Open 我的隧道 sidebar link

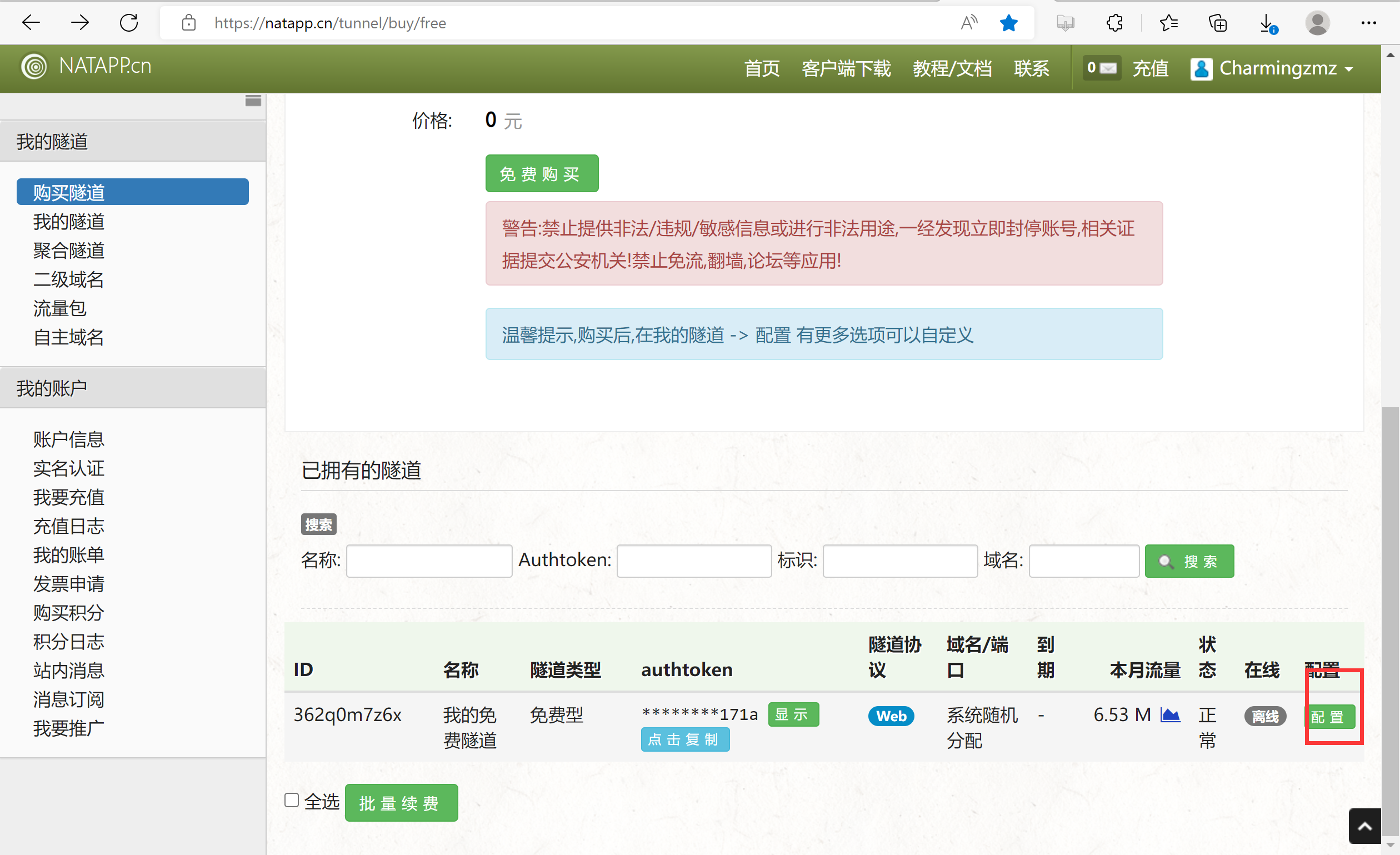(x=69, y=222)
